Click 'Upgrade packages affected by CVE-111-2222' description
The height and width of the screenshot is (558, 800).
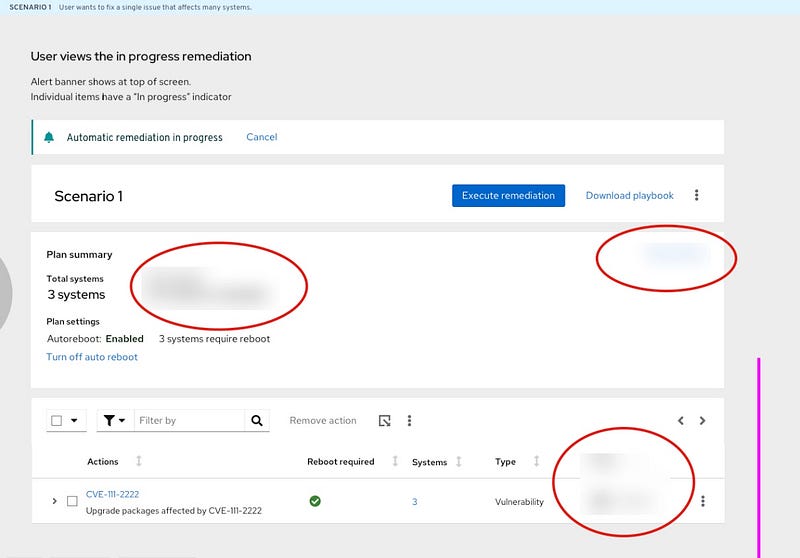173,511
